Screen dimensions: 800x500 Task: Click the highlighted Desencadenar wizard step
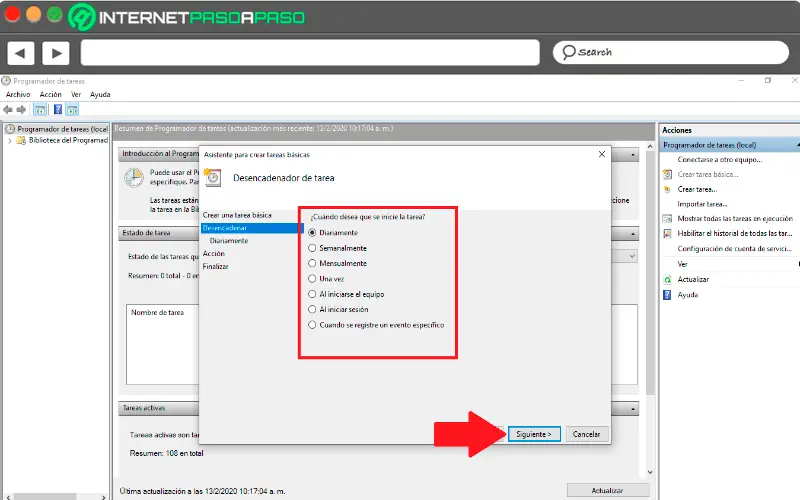(x=252, y=228)
